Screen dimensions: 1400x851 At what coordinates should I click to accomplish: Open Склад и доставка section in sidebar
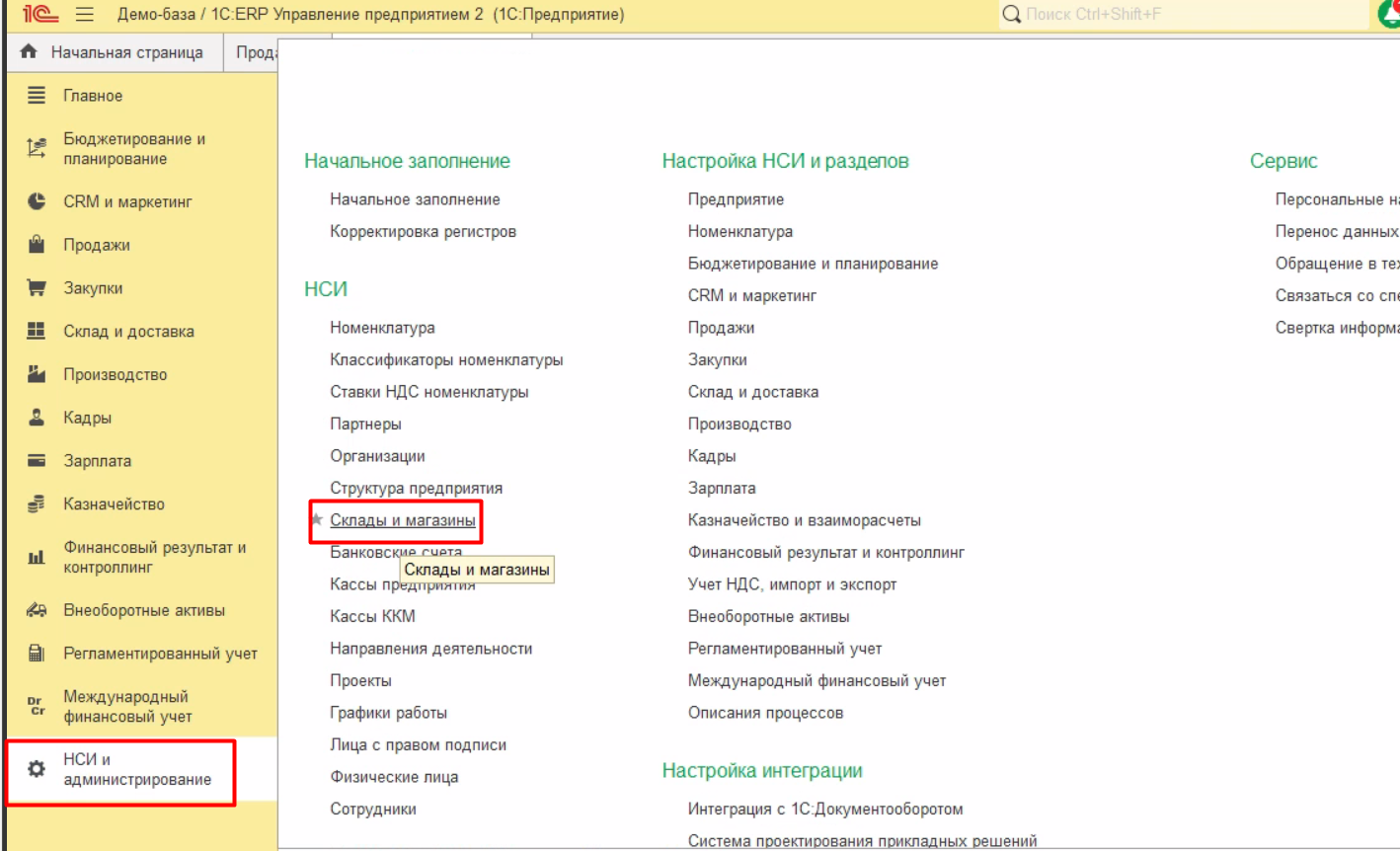point(128,332)
